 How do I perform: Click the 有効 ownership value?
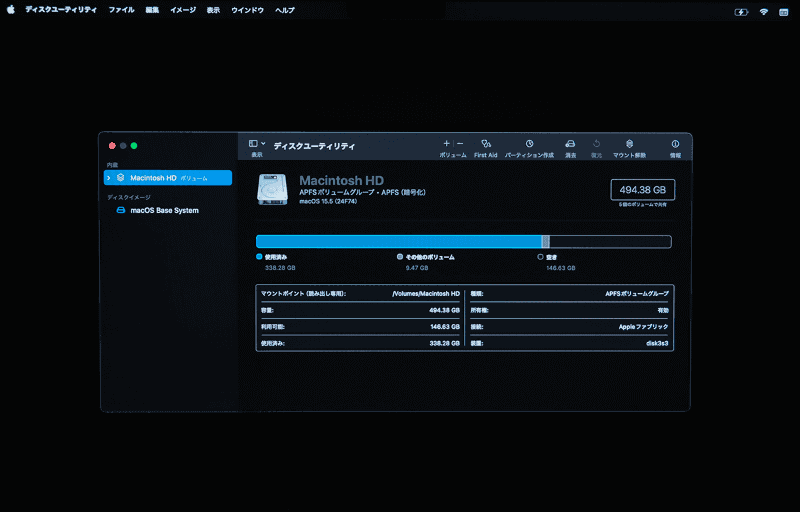[x=663, y=310]
